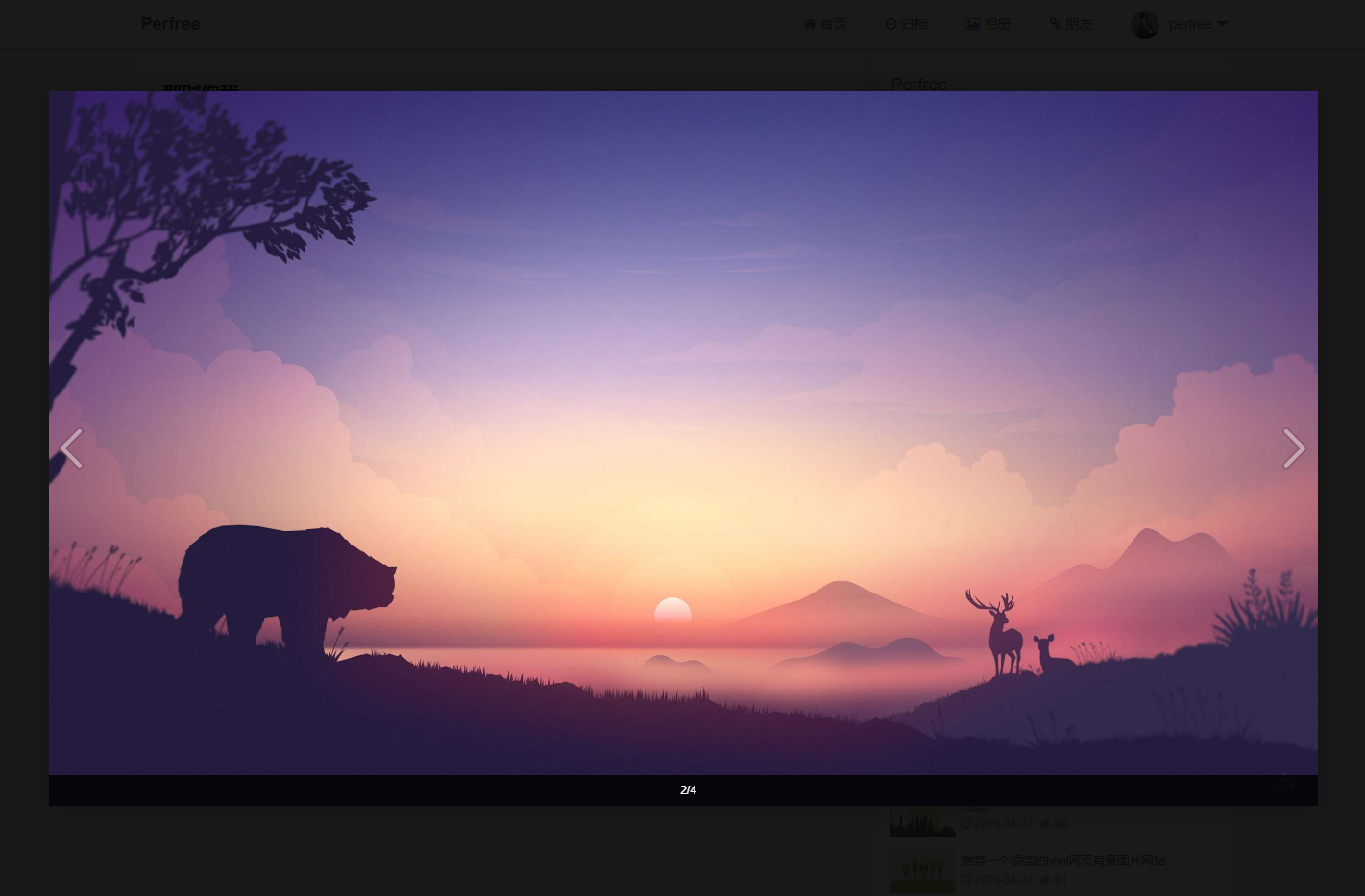Open the html网页背景图片网站 article link
This screenshot has height=896, width=1365.
[x=1062, y=860]
